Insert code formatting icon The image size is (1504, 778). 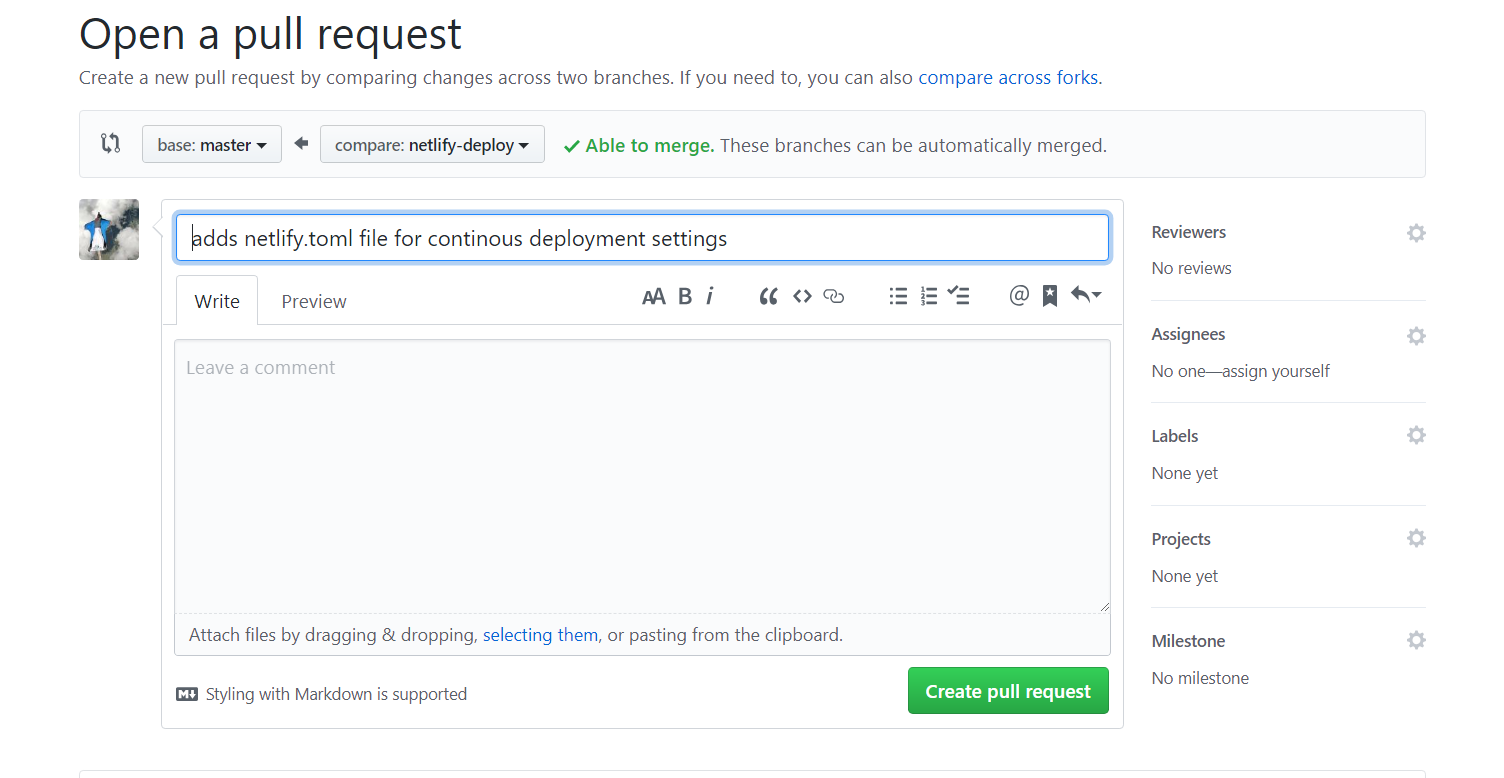pyautogui.click(x=802, y=296)
